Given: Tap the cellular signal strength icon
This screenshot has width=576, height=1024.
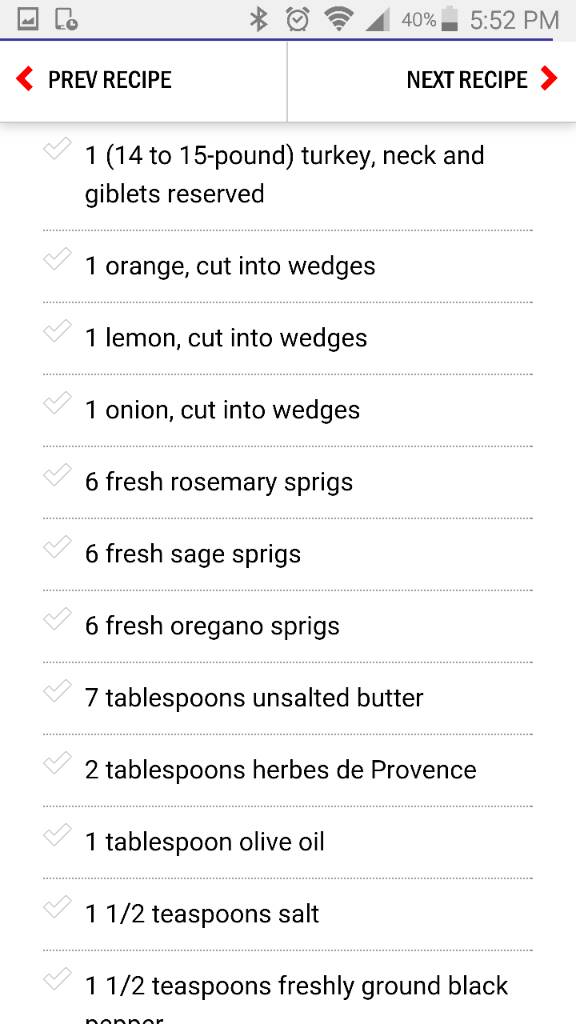Looking at the screenshot, I should (377, 20).
